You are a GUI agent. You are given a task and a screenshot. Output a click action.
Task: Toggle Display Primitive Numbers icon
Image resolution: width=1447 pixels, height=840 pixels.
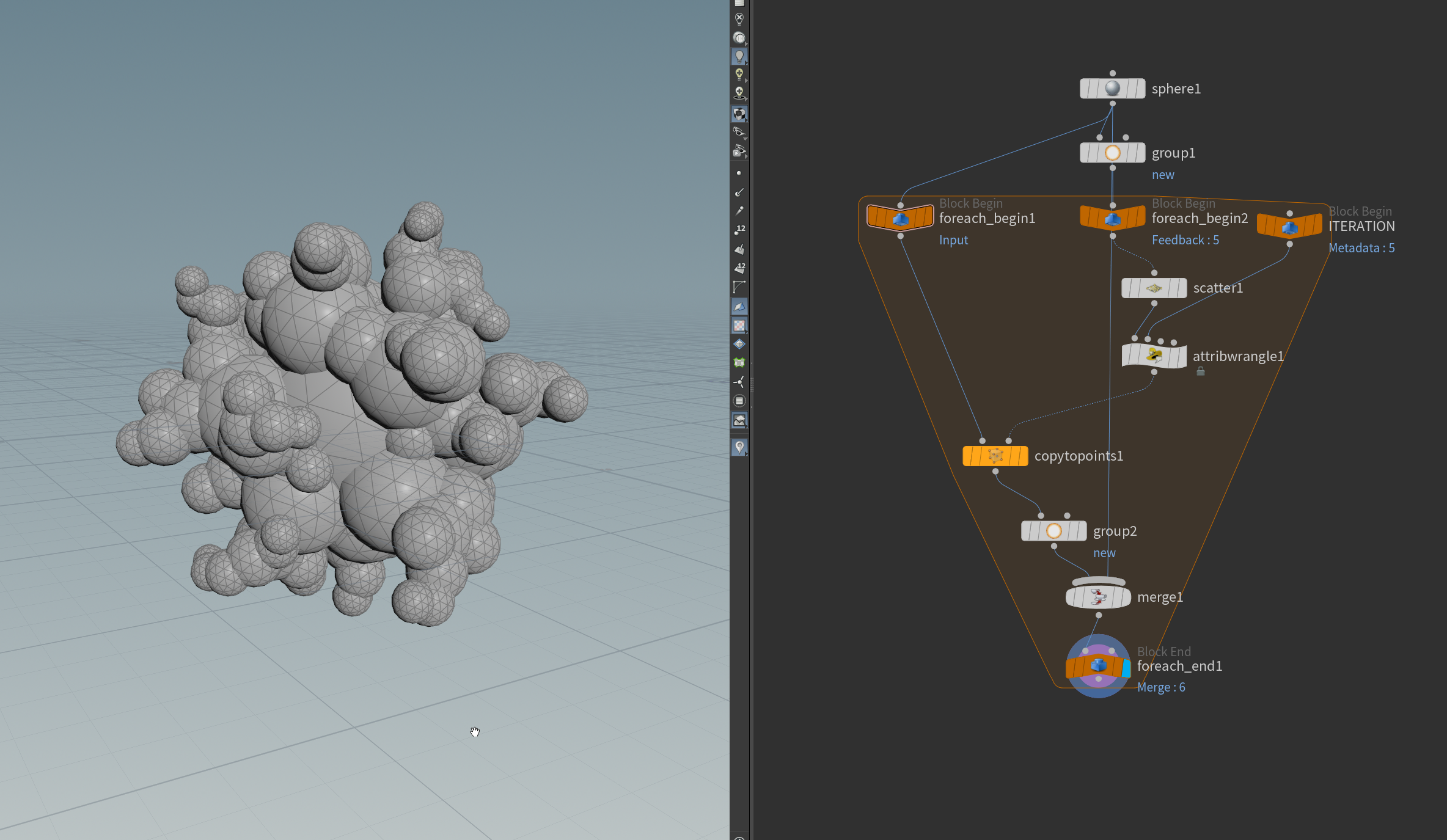[x=739, y=268]
